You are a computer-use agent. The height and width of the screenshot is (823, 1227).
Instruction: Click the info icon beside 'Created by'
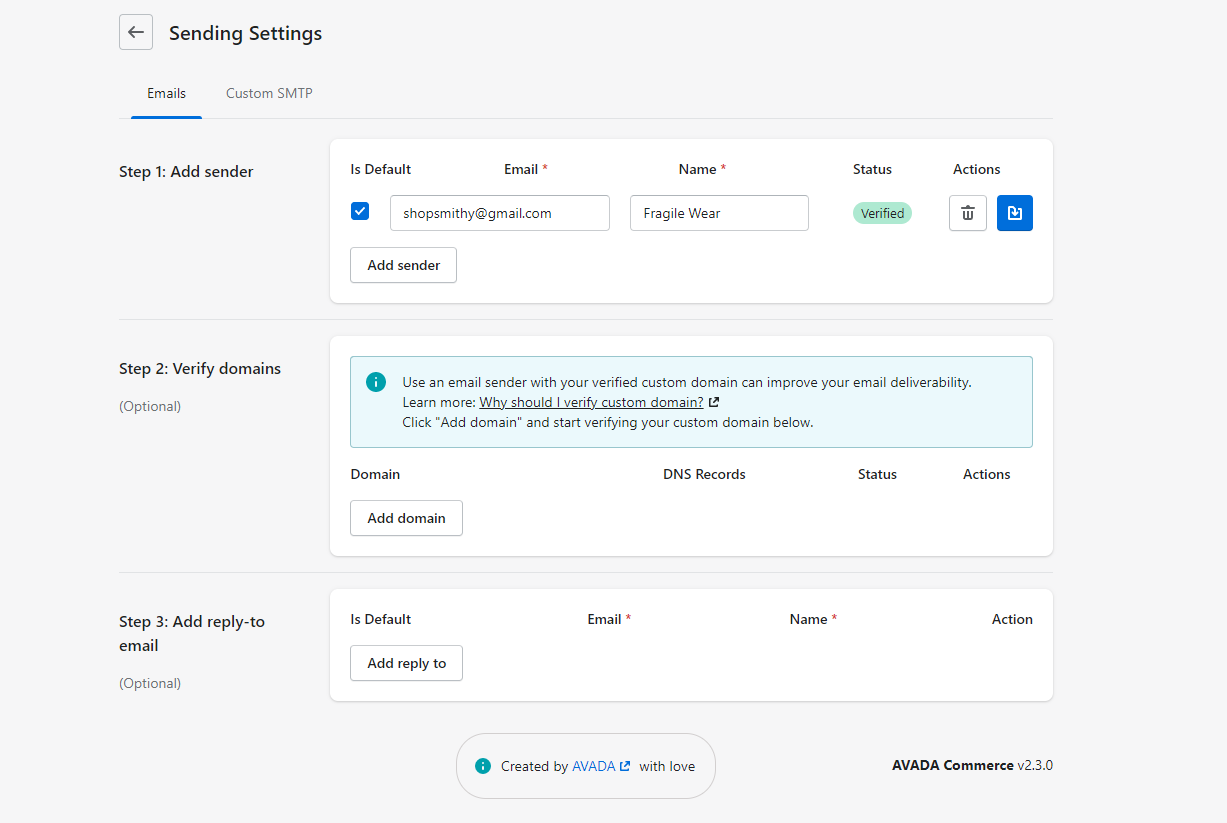point(483,766)
